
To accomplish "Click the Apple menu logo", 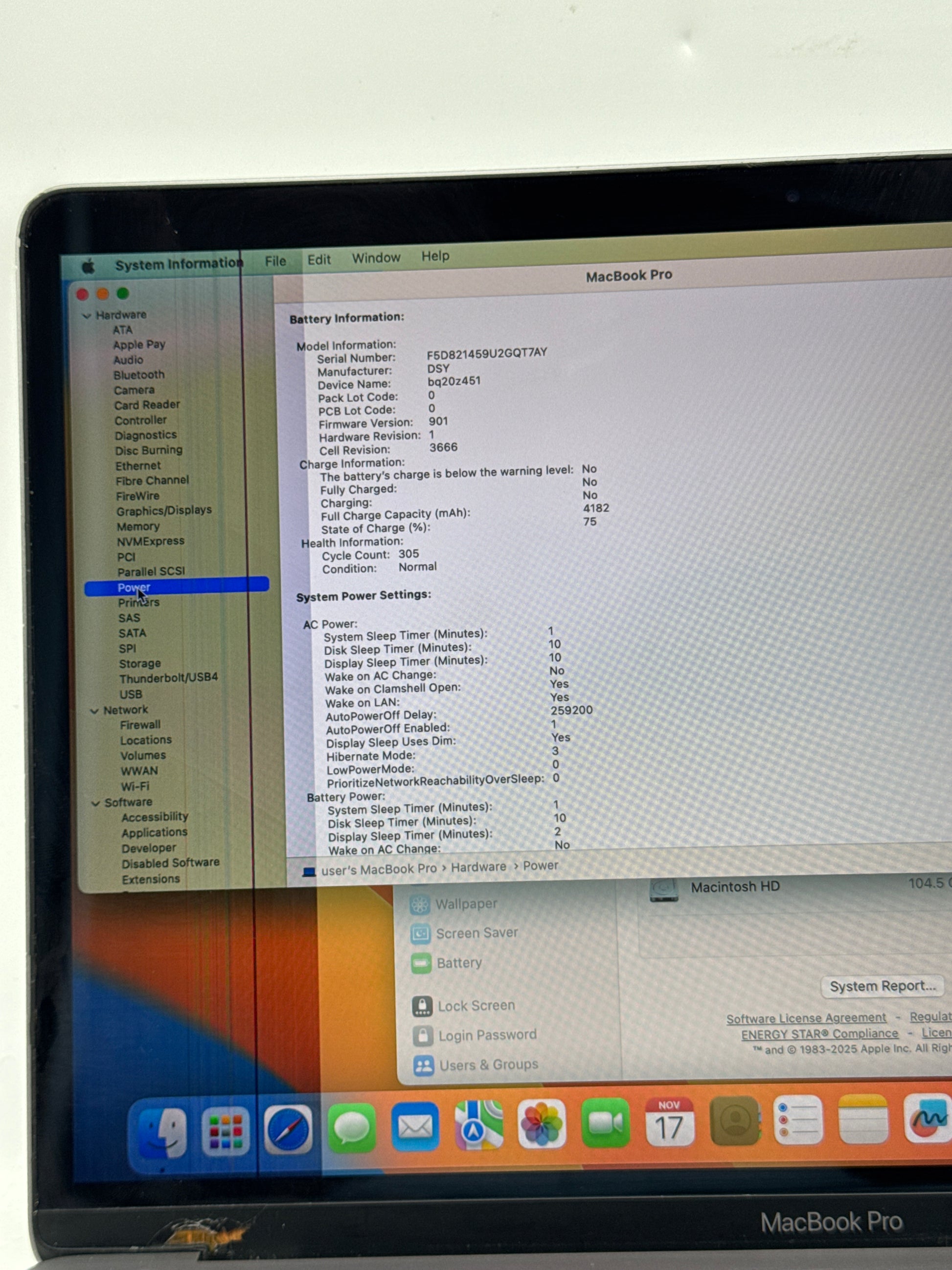I will click(89, 266).
